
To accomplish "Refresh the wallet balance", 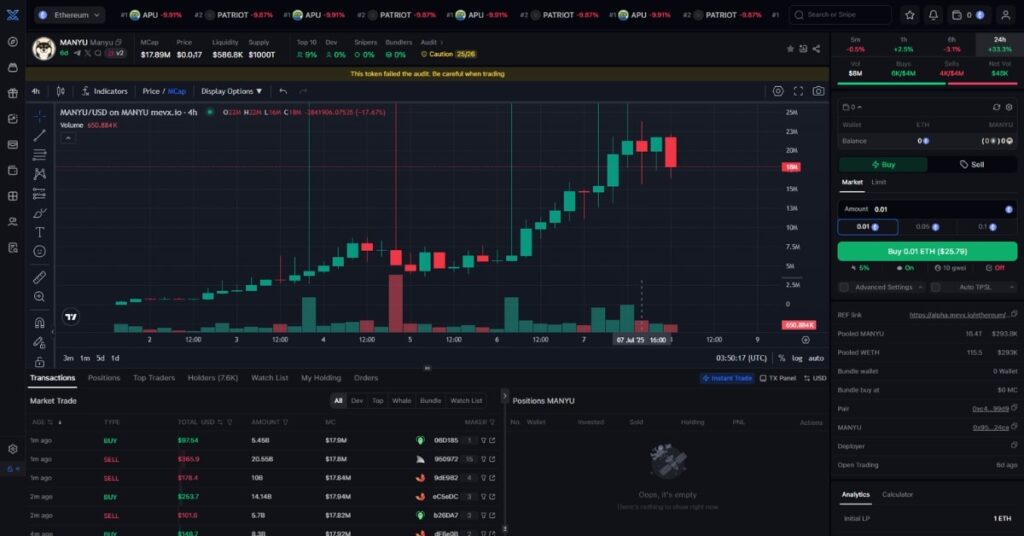I will click(996, 107).
